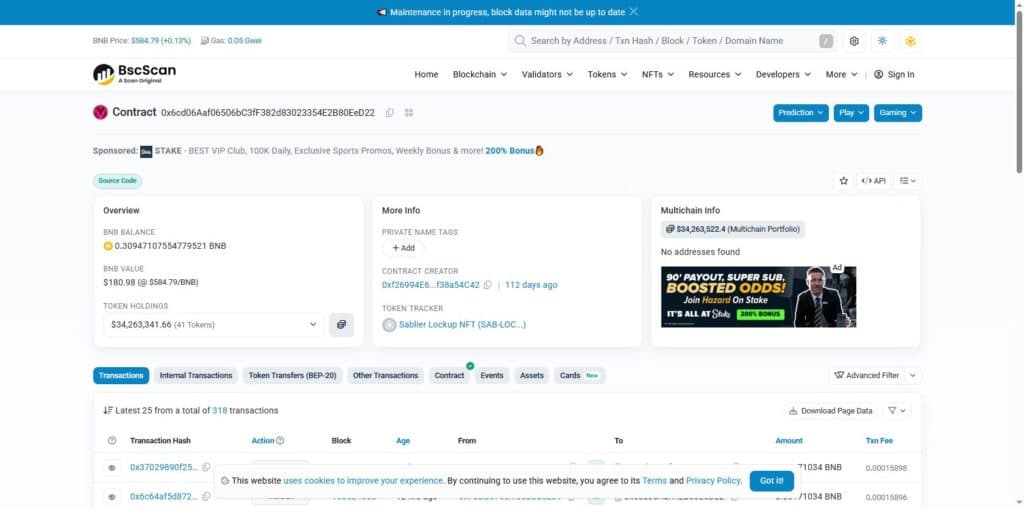The image size is (1024, 508).
Task: Open Sablier Lockup NFT token tracker link
Action: 462,325
